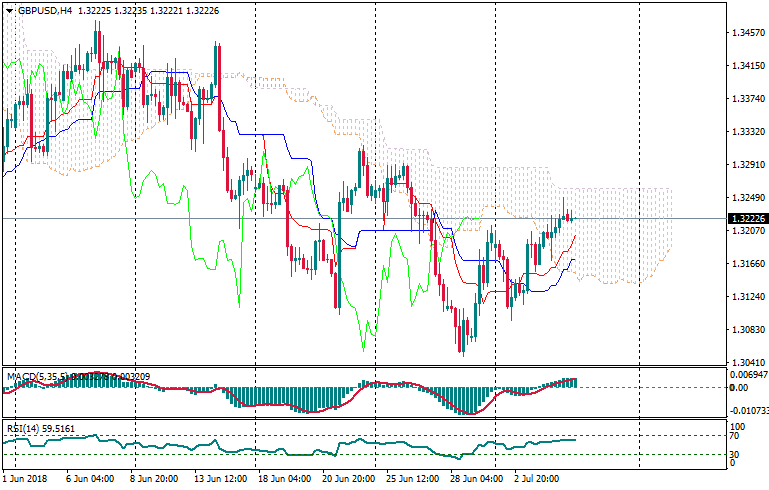The height and width of the screenshot is (490, 769).
Task: Click the 25 Jun 12:00 time label
Action: (x=410, y=479)
